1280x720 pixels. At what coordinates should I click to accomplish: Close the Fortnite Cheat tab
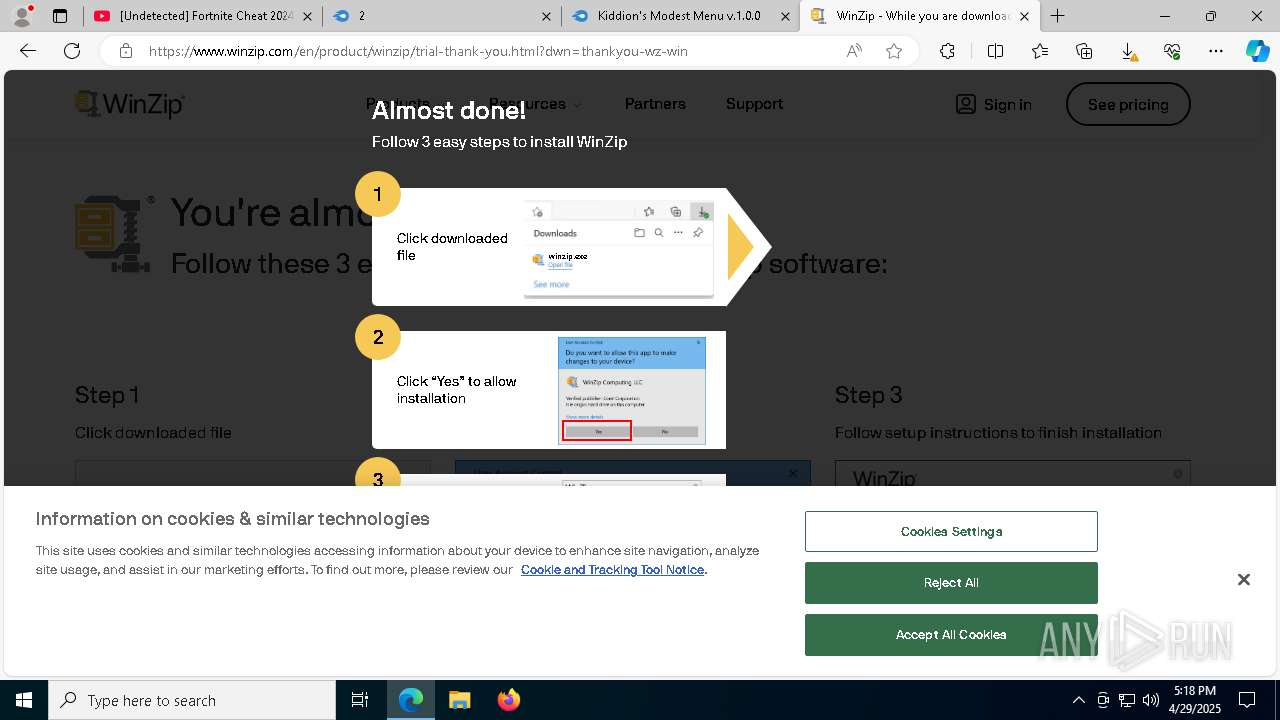click(307, 16)
